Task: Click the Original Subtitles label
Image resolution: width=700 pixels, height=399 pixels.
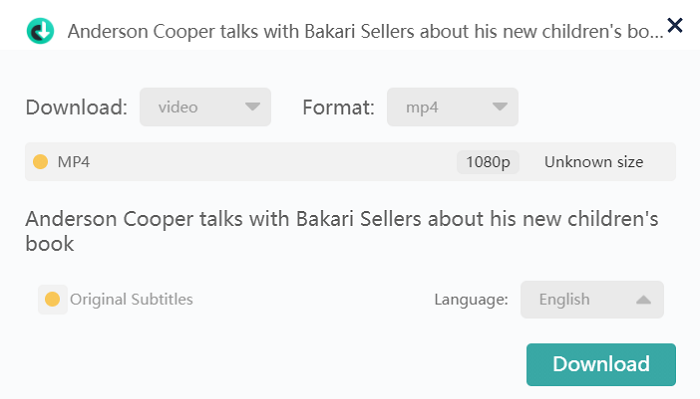Action: coord(131,299)
